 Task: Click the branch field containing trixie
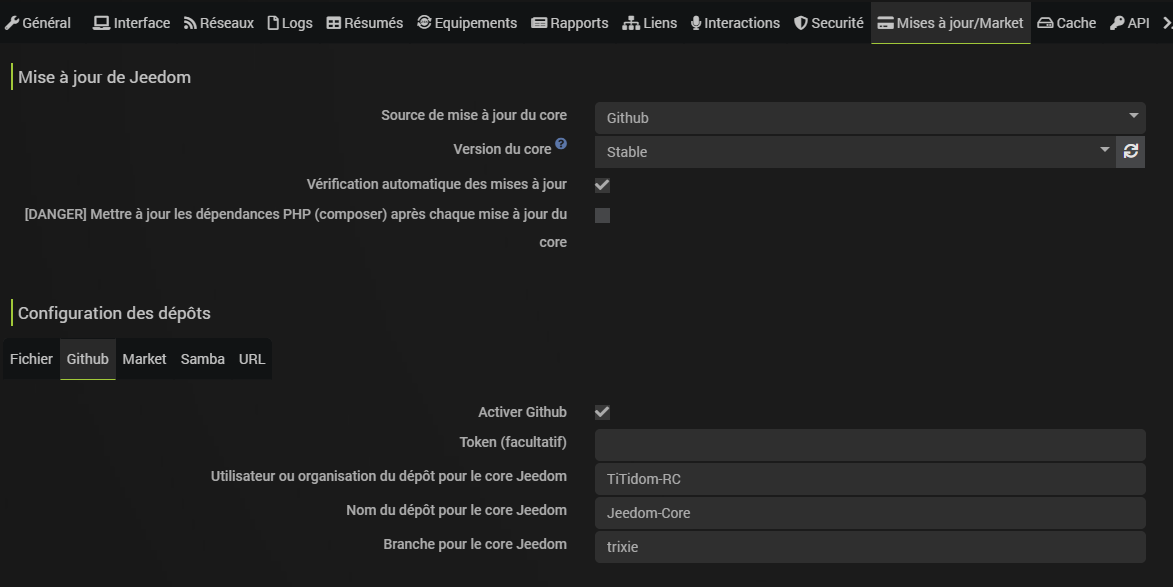click(869, 547)
